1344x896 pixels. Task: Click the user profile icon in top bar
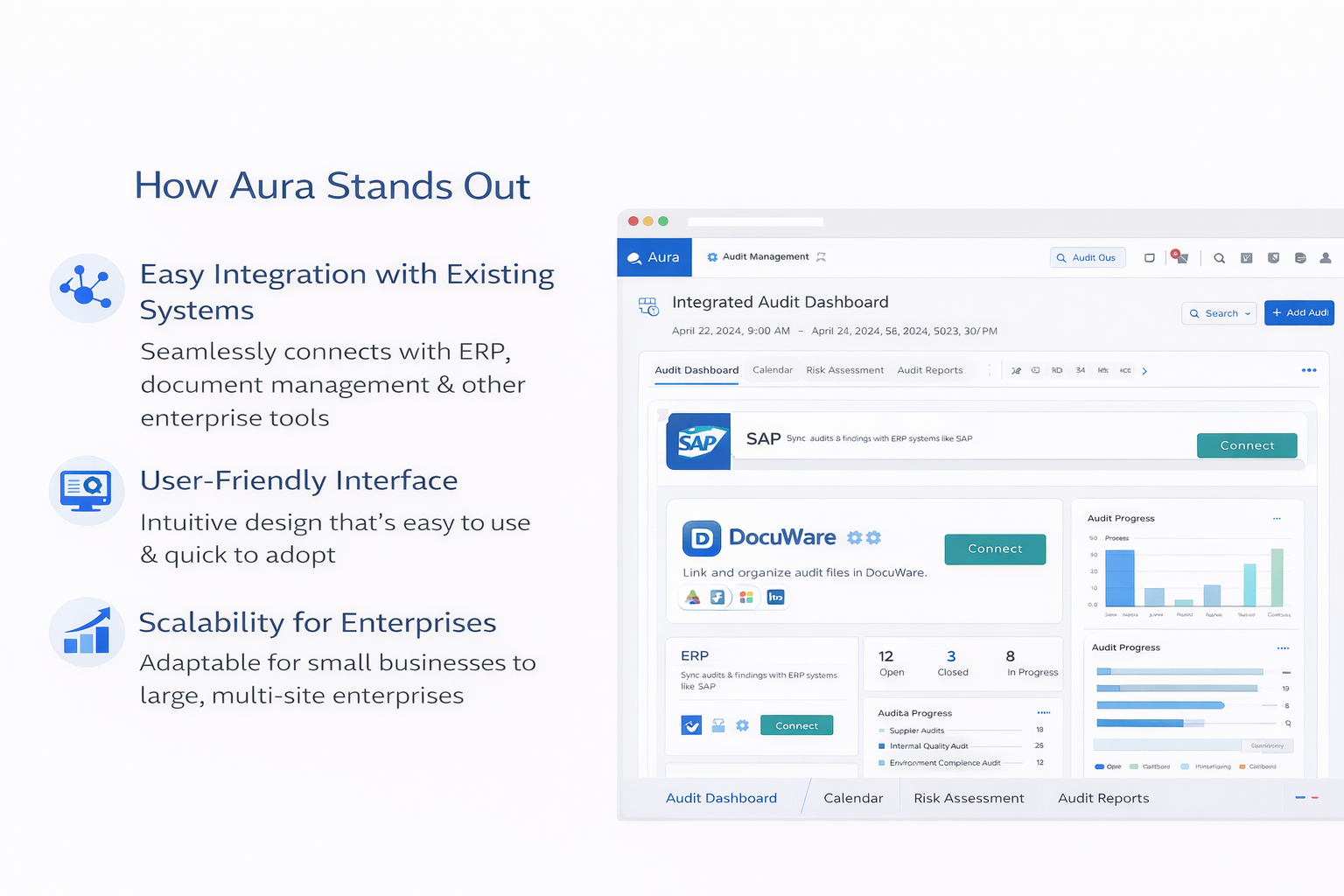[x=1325, y=258]
